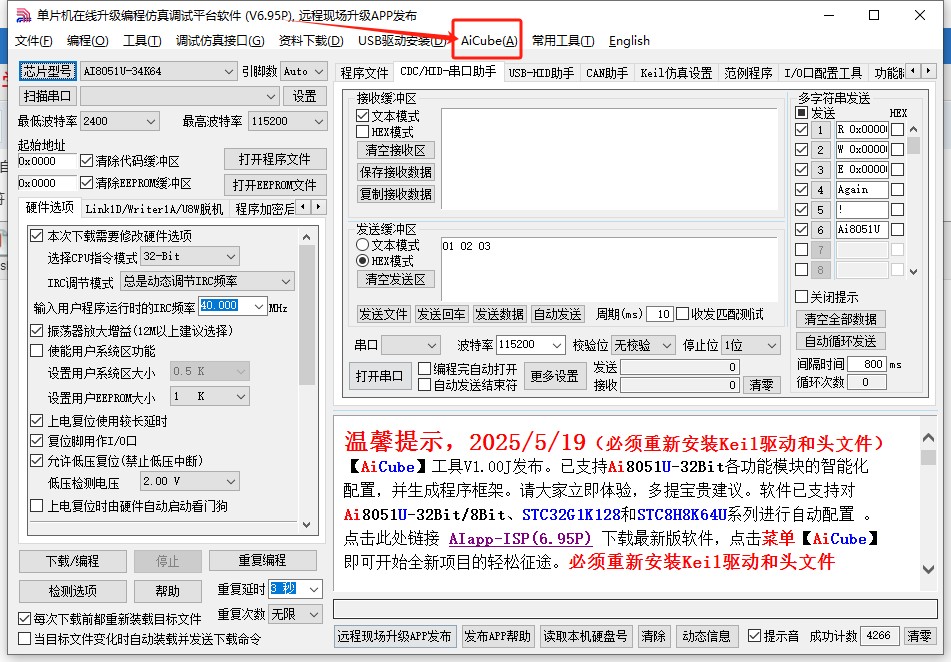The image size is (951, 662).
Task: Select 文本模式 radio in send buffer
Action: [363, 245]
